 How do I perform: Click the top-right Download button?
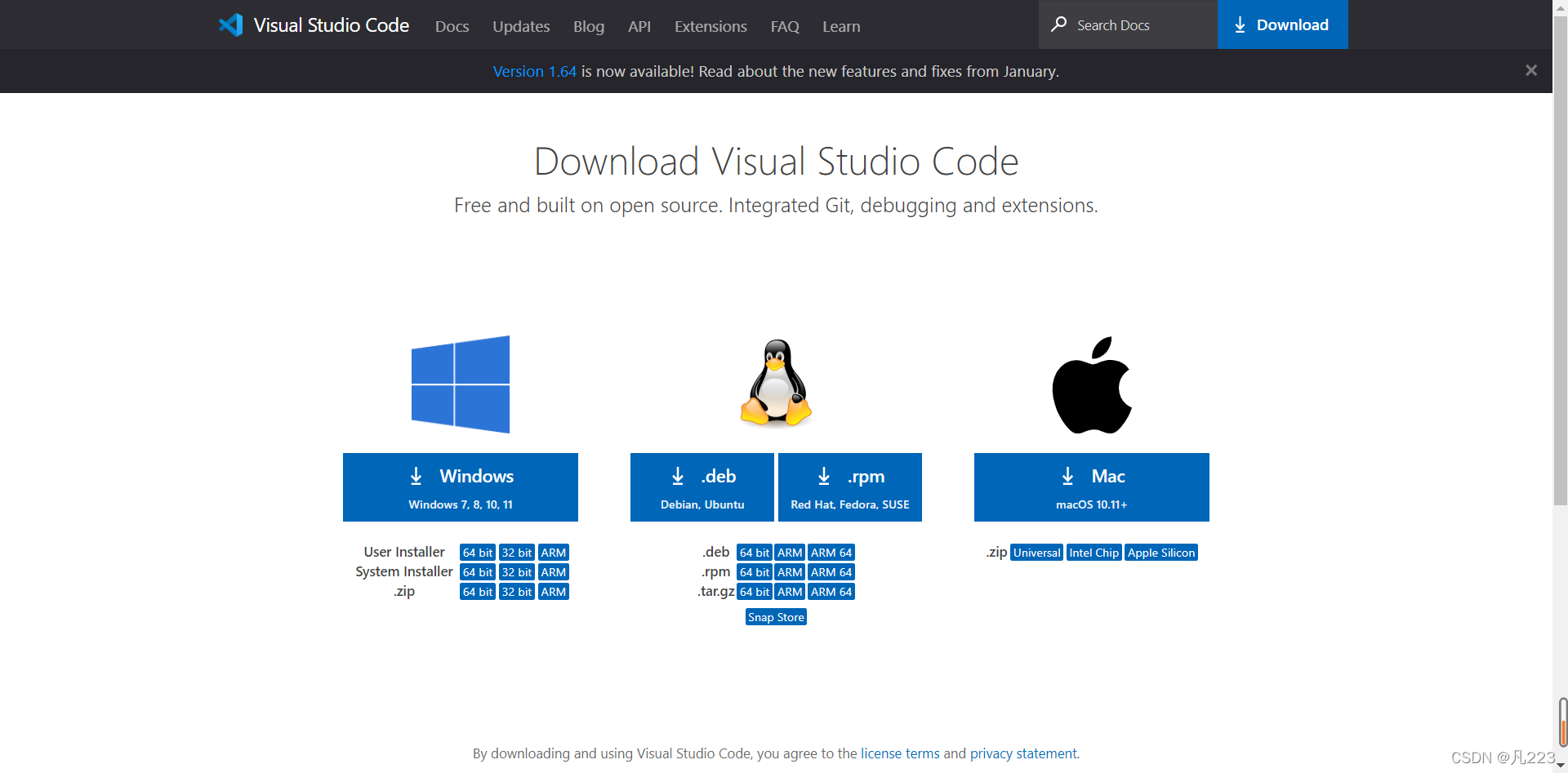1282,24
